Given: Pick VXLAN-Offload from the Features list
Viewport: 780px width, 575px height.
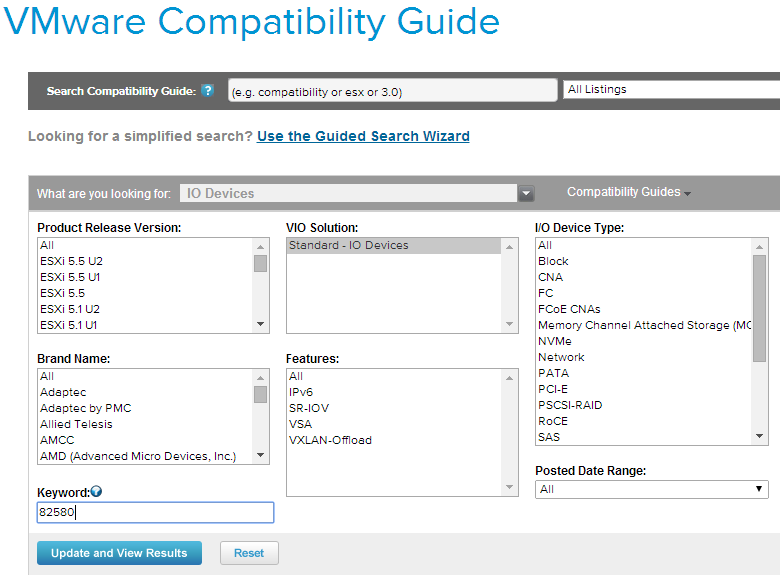Looking at the screenshot, I should [329, 440].
